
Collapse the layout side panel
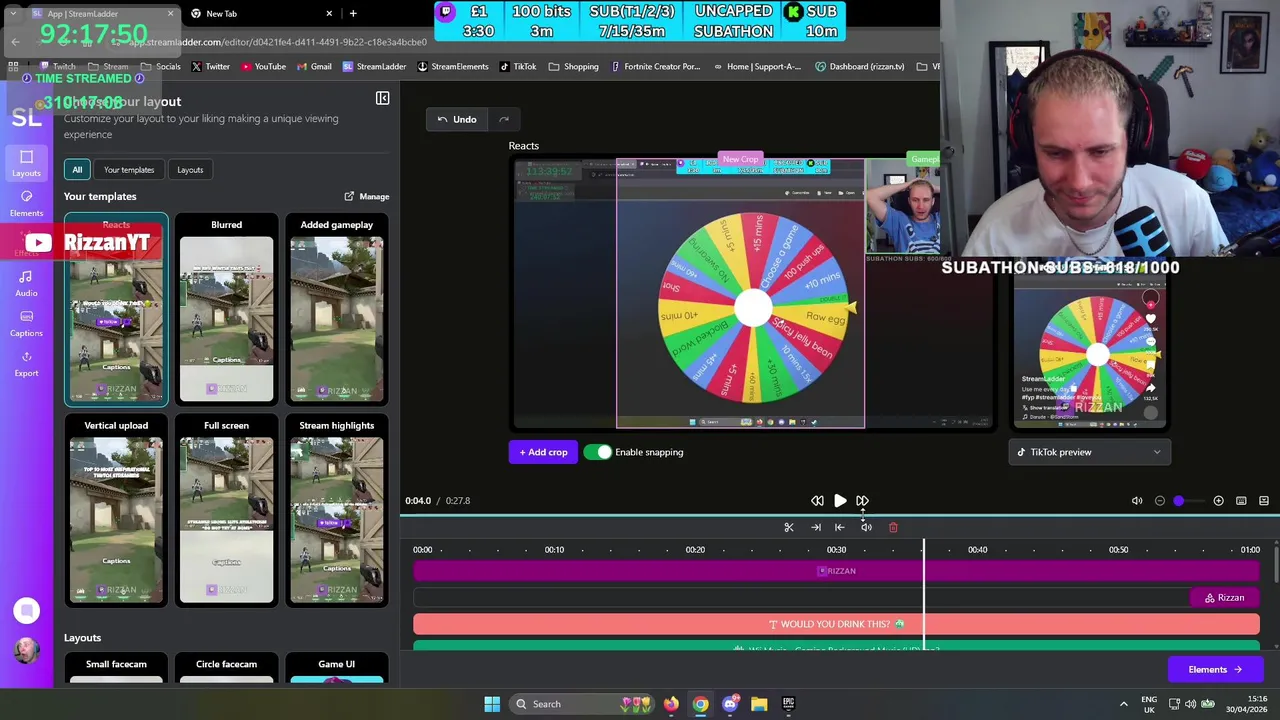[x=382, y=98]
